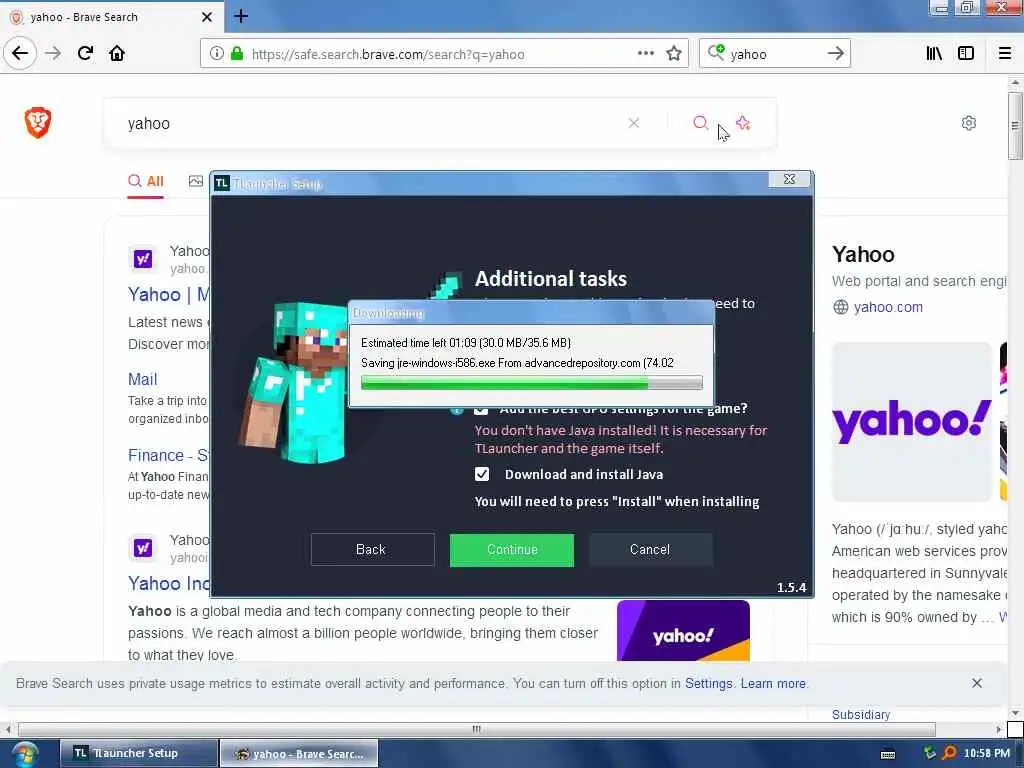
Task: Clear the yahoo query with the X
Action: (x=633, y=123)
